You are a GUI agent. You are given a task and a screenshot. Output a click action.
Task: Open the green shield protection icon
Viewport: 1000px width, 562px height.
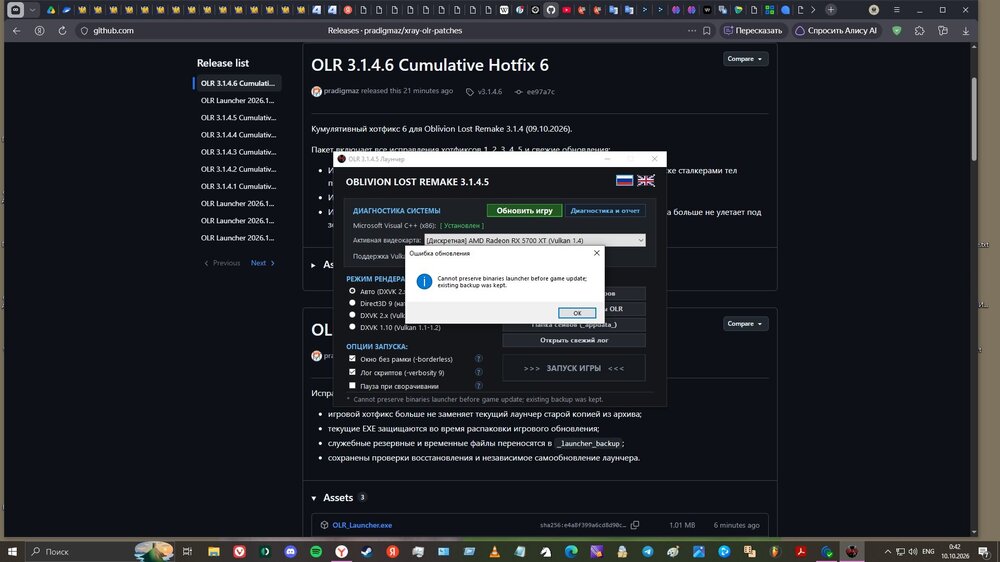pos(897,31)
